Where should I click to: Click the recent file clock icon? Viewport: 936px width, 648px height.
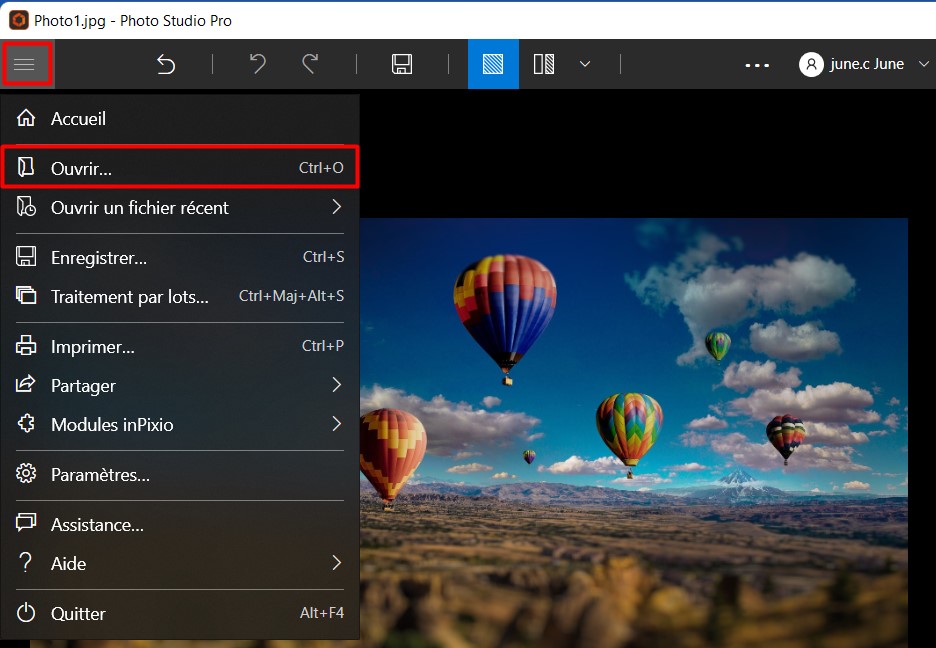(x=26, y=206)
